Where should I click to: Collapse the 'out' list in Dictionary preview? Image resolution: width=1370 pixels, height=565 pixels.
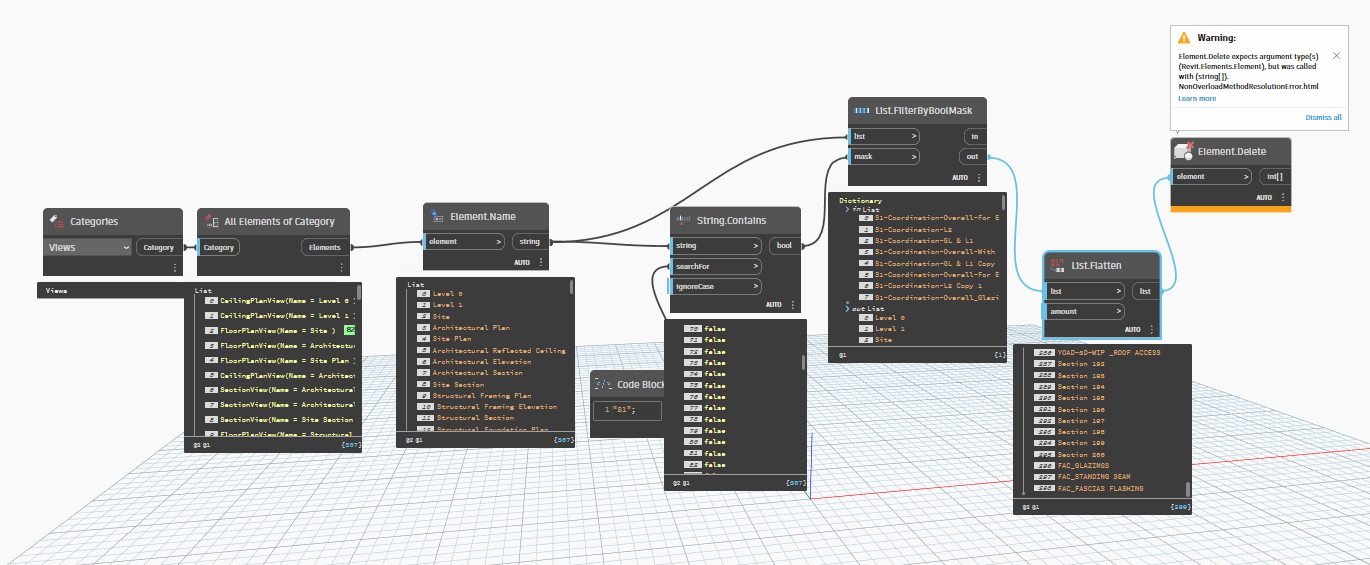pos(848,309)
